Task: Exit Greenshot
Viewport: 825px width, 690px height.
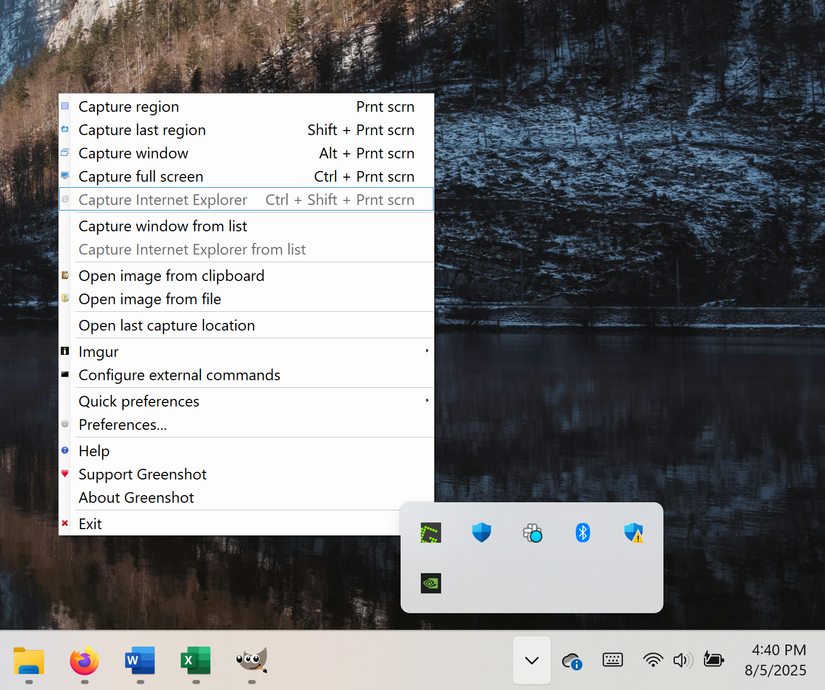Action: click(90, 523)
